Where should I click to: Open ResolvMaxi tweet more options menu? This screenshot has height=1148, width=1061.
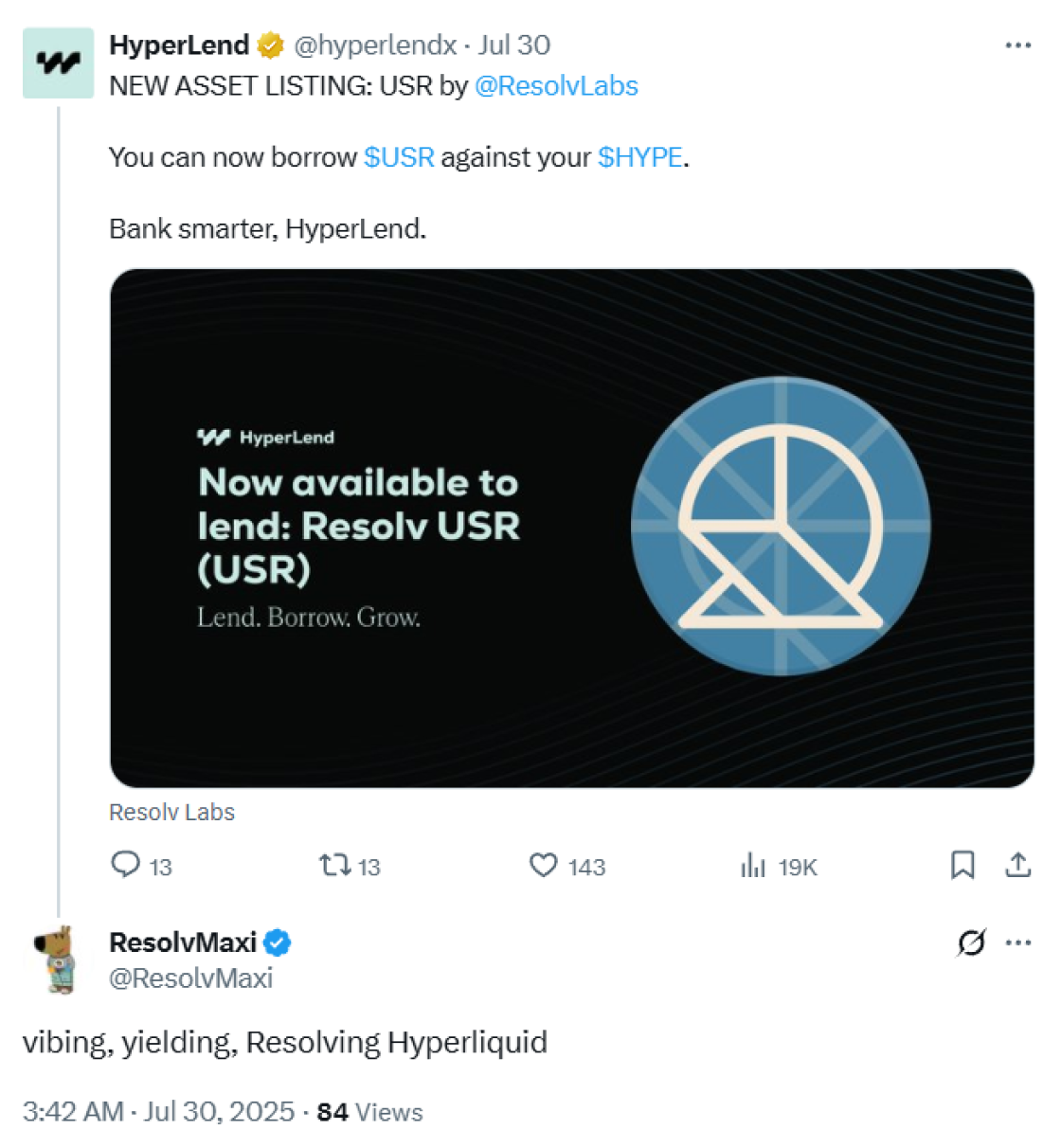coord(1018,942)
